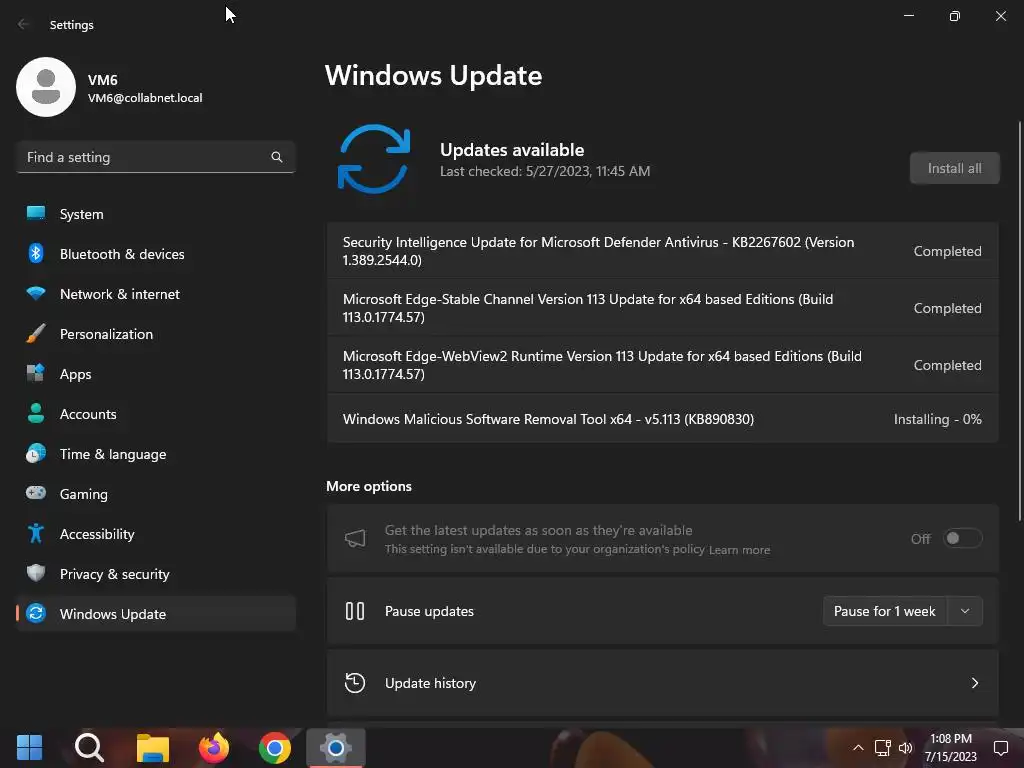The image size is (1024, 768).
Task: Open the network tray icon
Action: click(882, 748)
